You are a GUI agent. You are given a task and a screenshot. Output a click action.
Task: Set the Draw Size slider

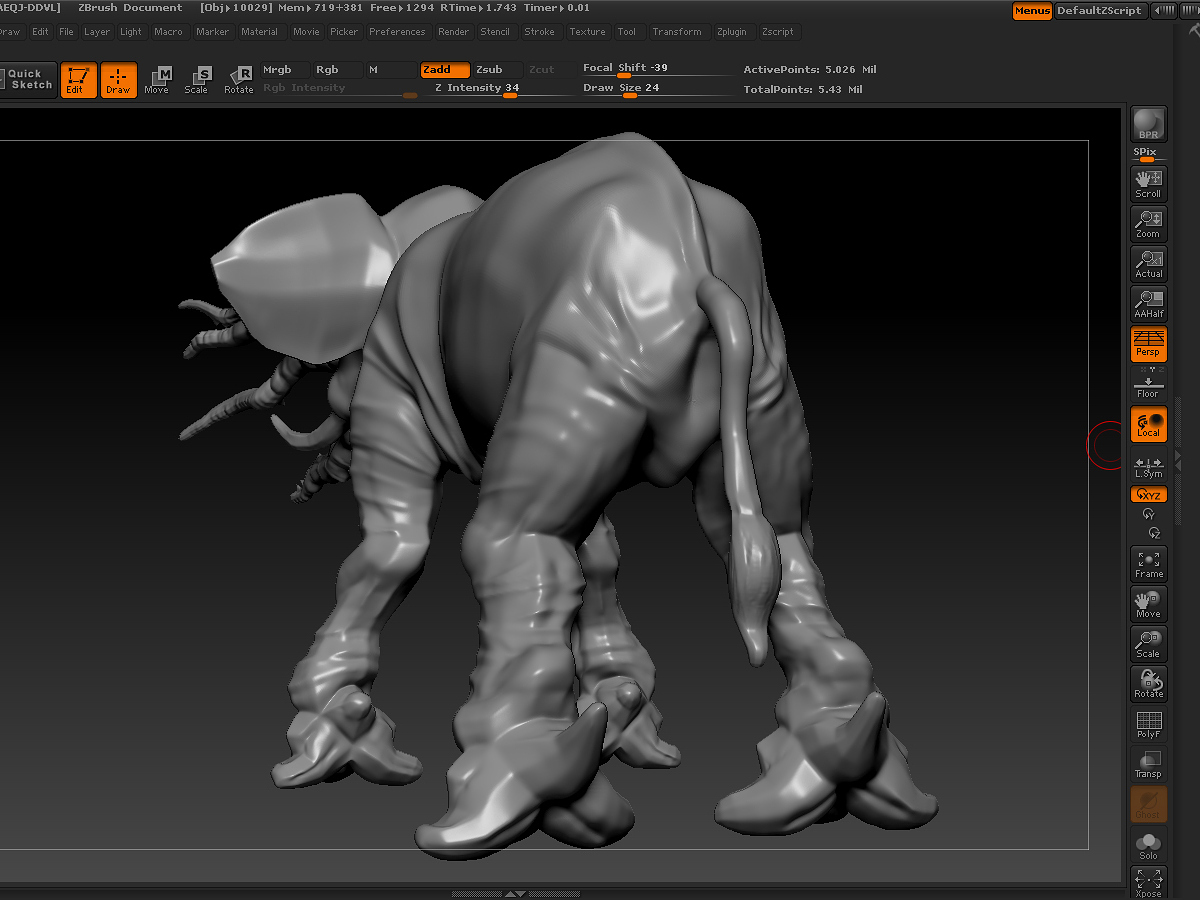656,88
